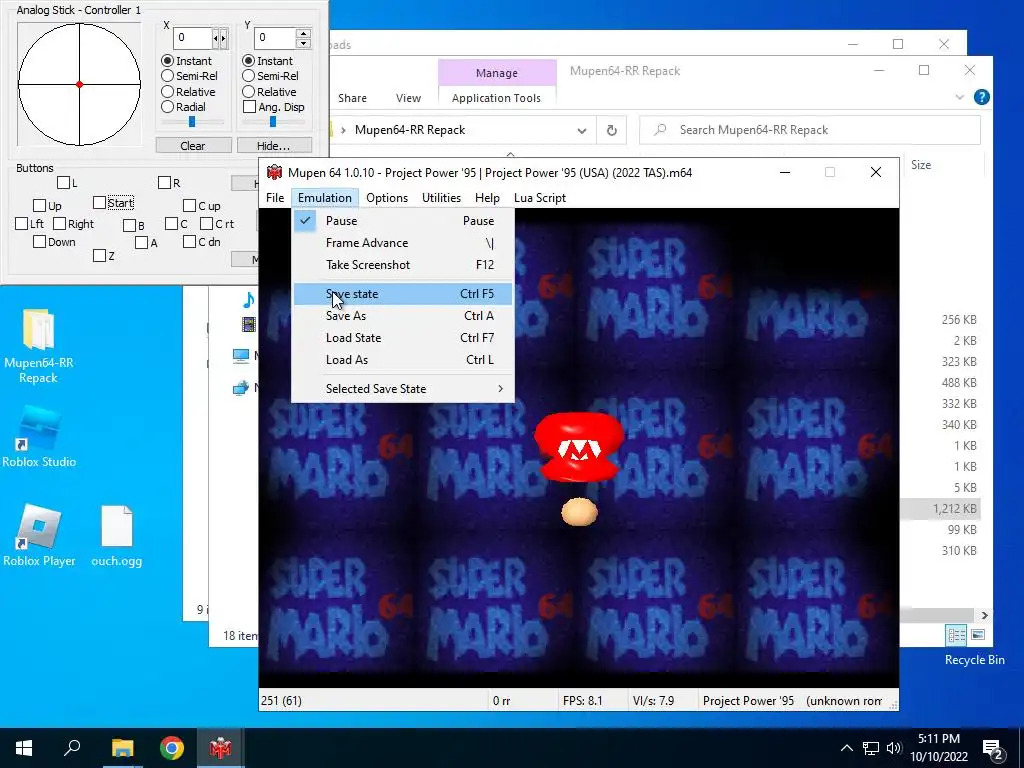Select the ouch.ogg desktop file
This screenshot has height=768, width=1024.
[x=116, y=536]
